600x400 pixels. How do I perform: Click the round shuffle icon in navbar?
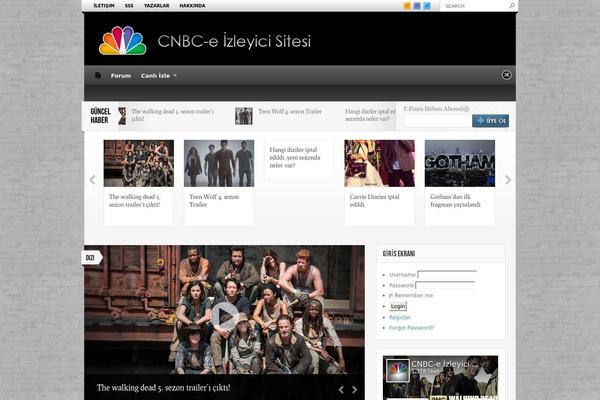506,75
